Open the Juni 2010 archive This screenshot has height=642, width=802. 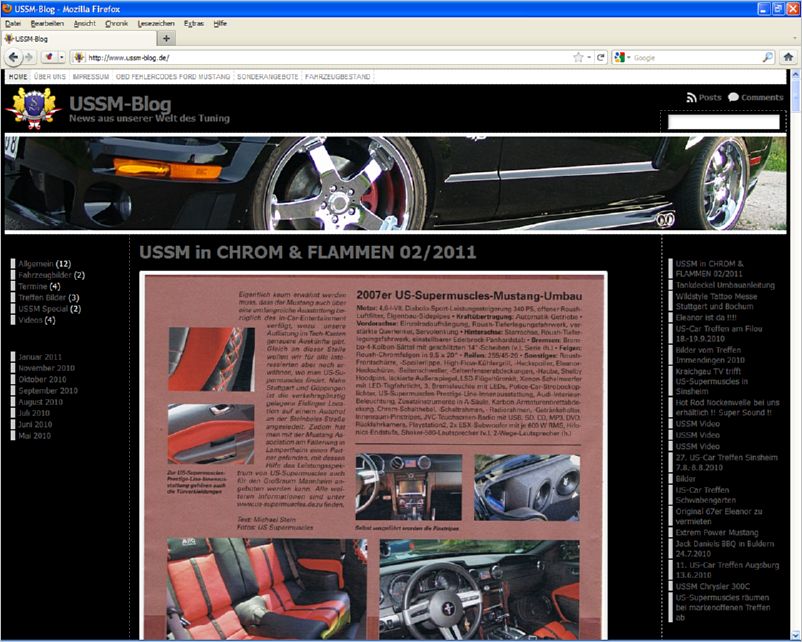[35, 425]
